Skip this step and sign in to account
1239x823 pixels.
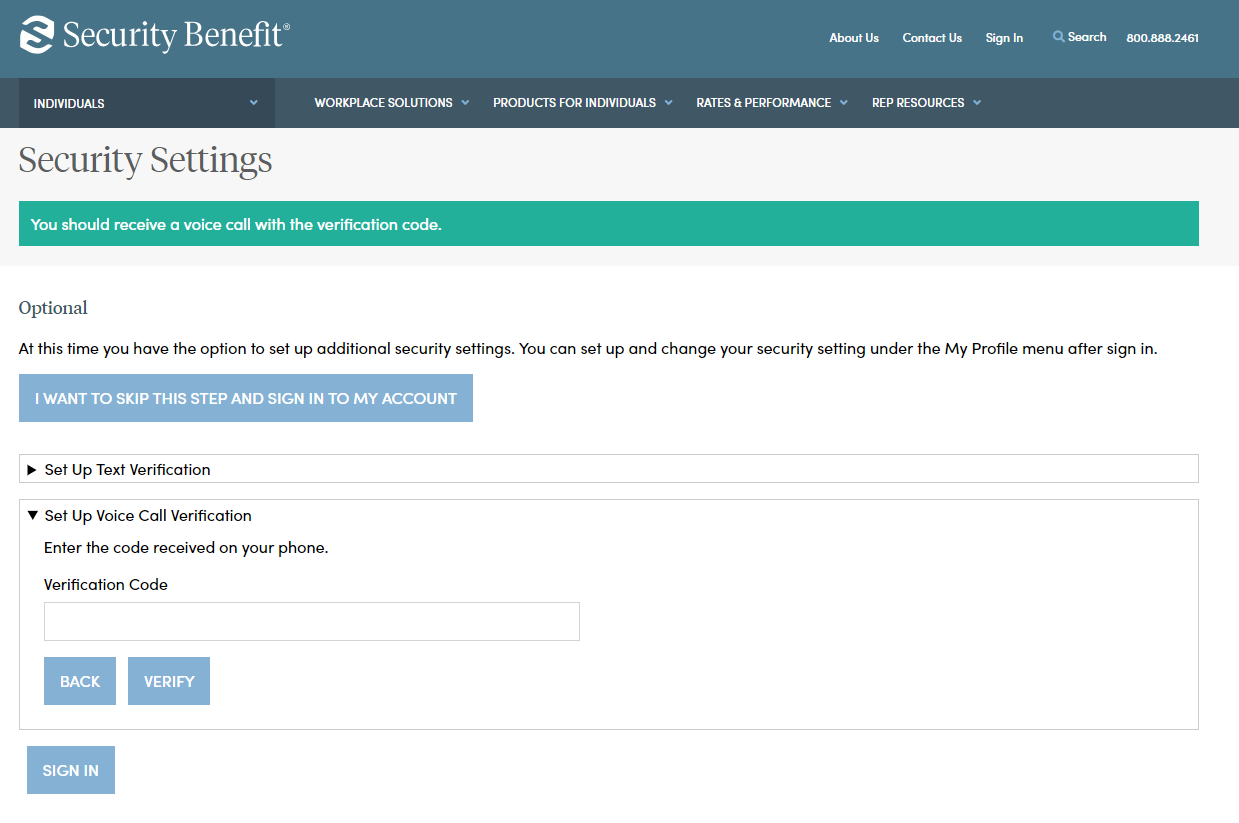pos(246,398)
